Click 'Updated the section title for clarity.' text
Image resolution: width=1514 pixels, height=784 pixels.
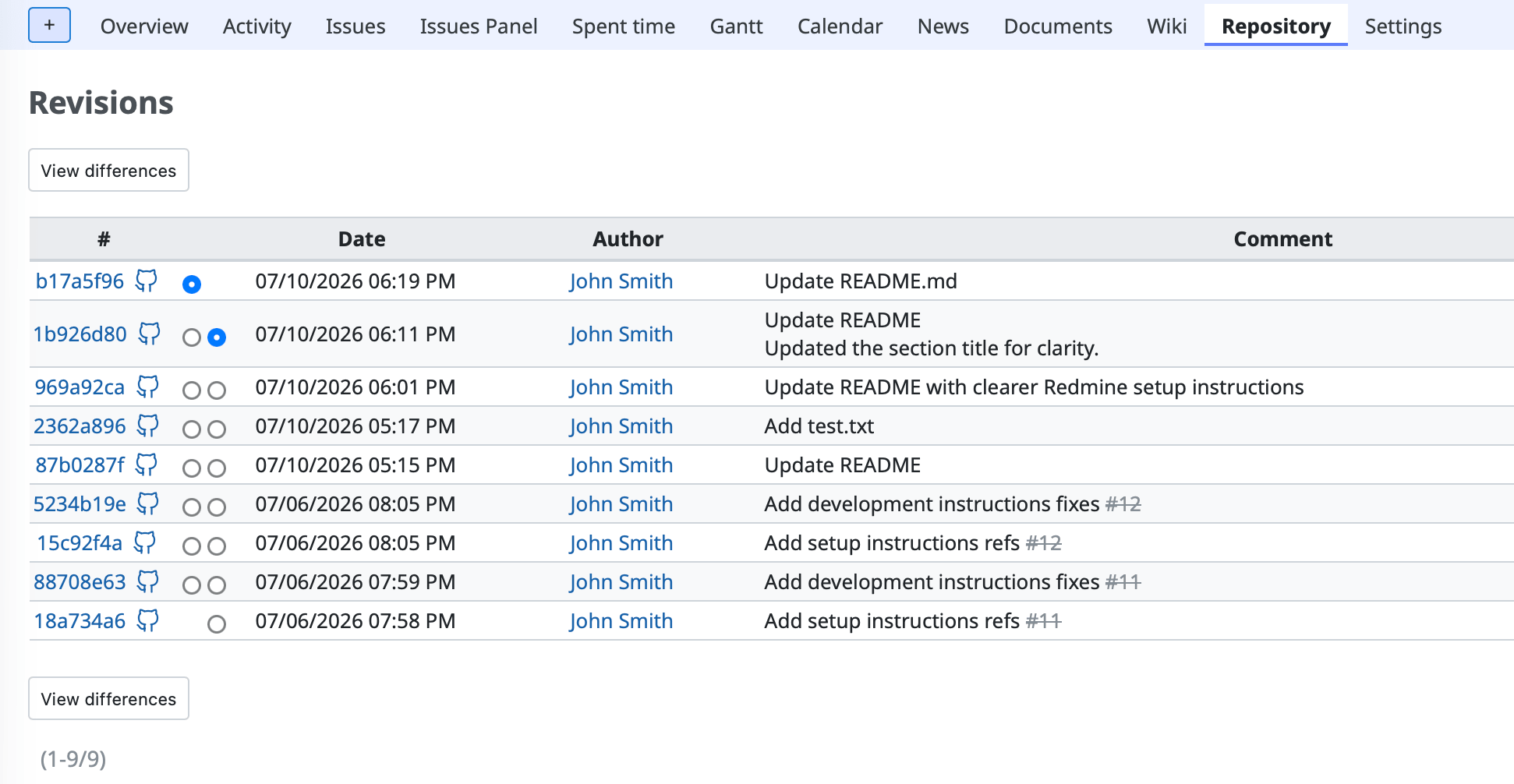932,348
